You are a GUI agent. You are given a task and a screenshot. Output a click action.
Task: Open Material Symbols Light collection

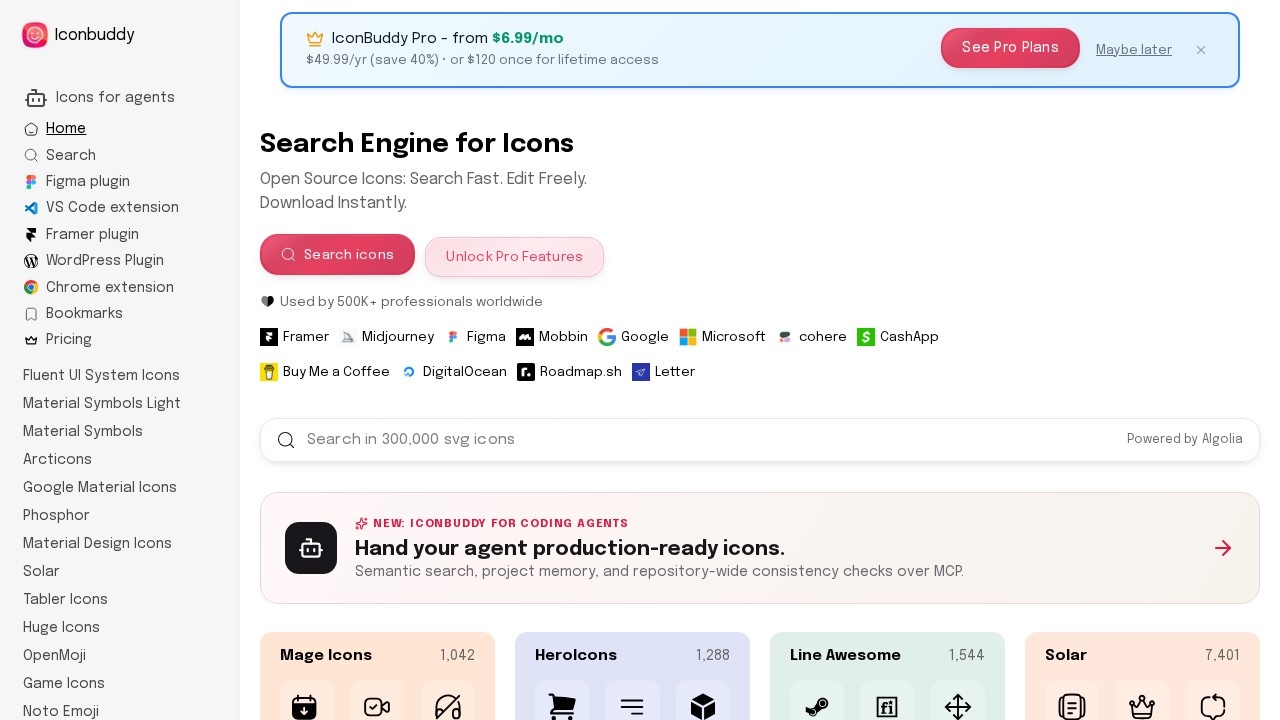pos(102,403)
